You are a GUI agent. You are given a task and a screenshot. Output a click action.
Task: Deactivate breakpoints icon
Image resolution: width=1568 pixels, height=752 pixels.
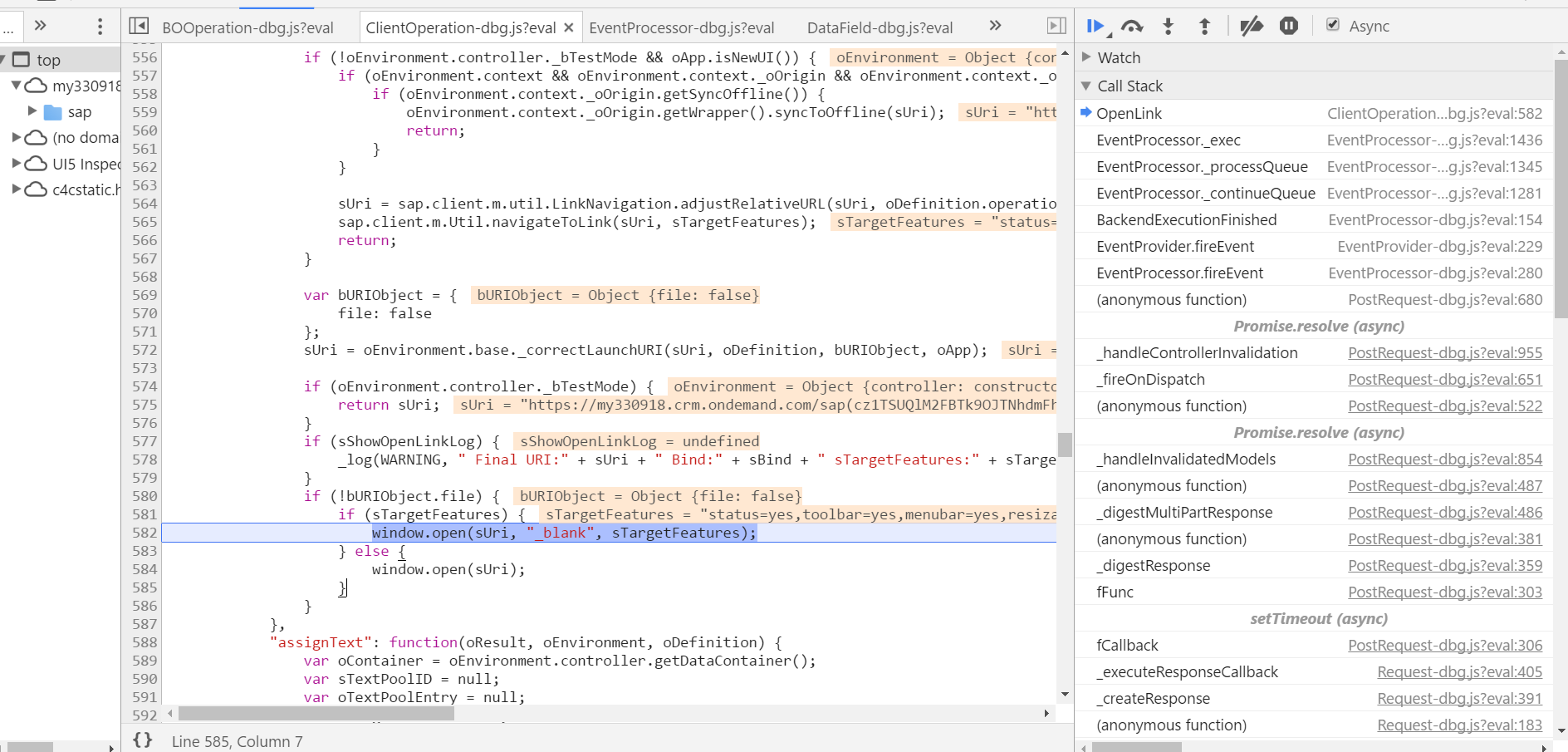click(1252, 27)
